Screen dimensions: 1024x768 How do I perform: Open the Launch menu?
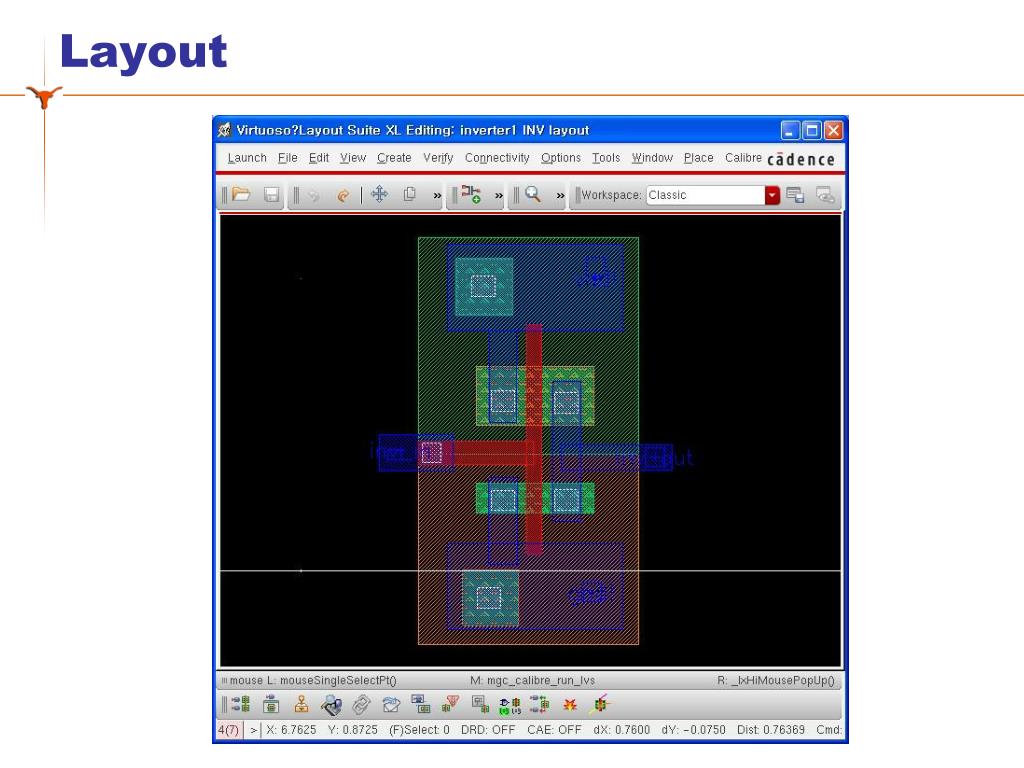[x=247, y=158]
